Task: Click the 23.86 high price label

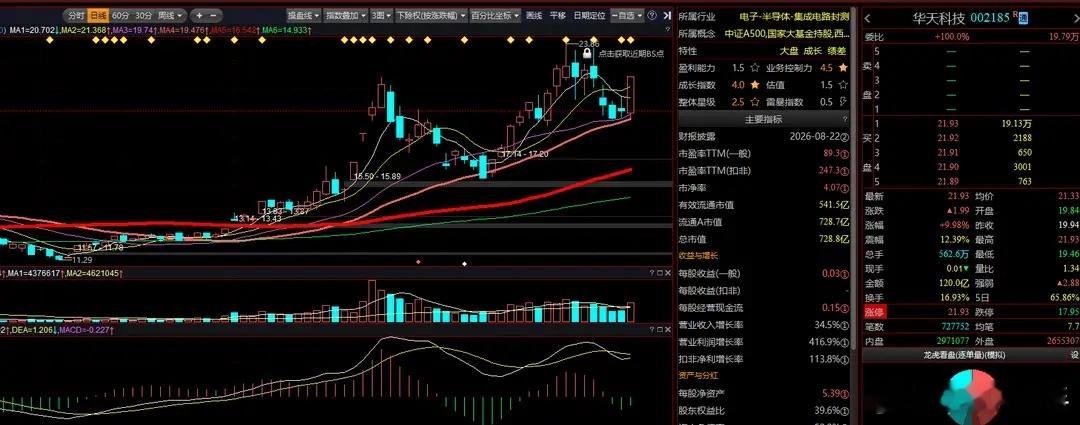Action: [x=588, y=43]
